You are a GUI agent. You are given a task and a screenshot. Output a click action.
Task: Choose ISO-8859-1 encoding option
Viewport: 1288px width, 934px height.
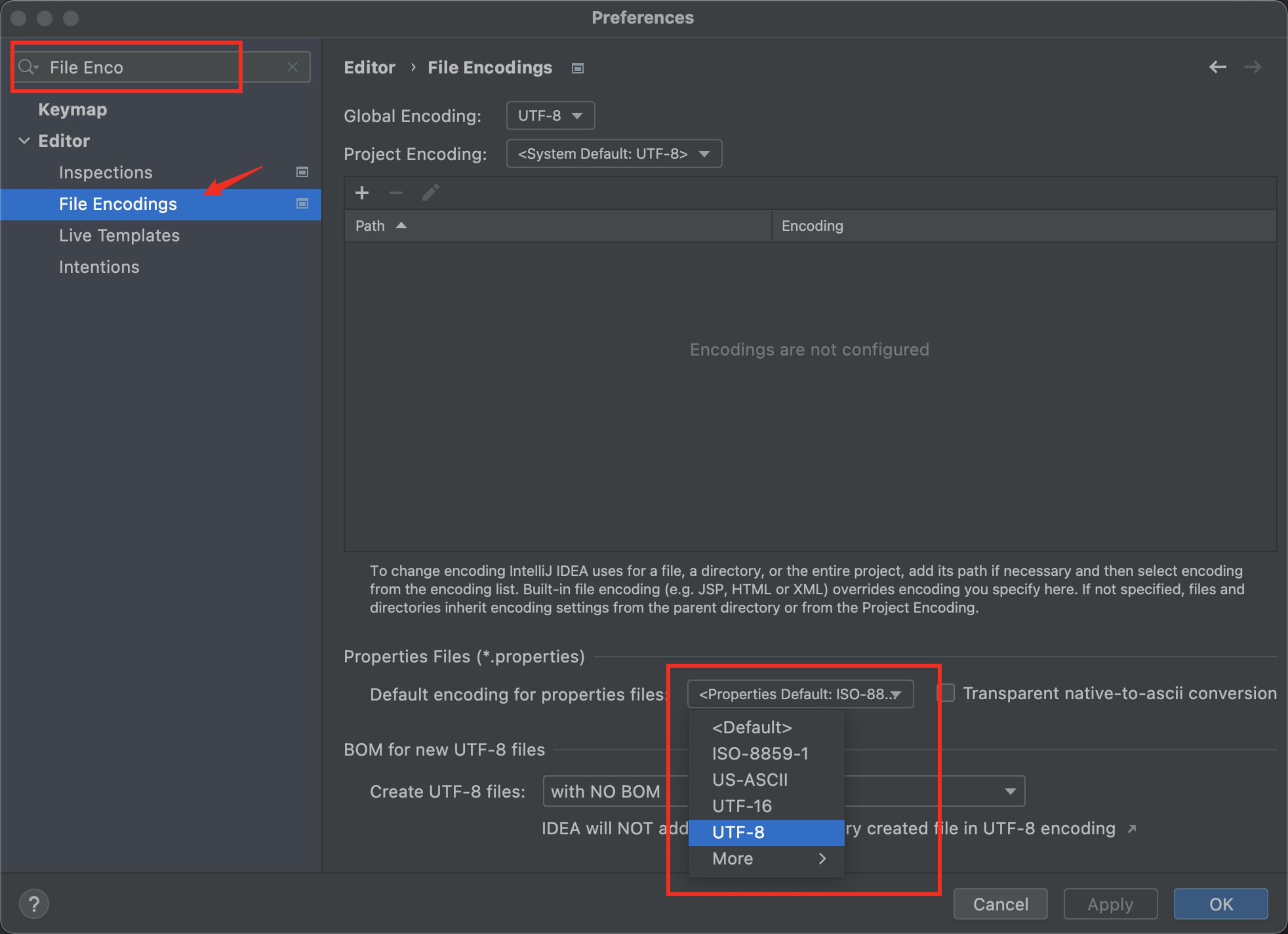click(x=767, y=754)
